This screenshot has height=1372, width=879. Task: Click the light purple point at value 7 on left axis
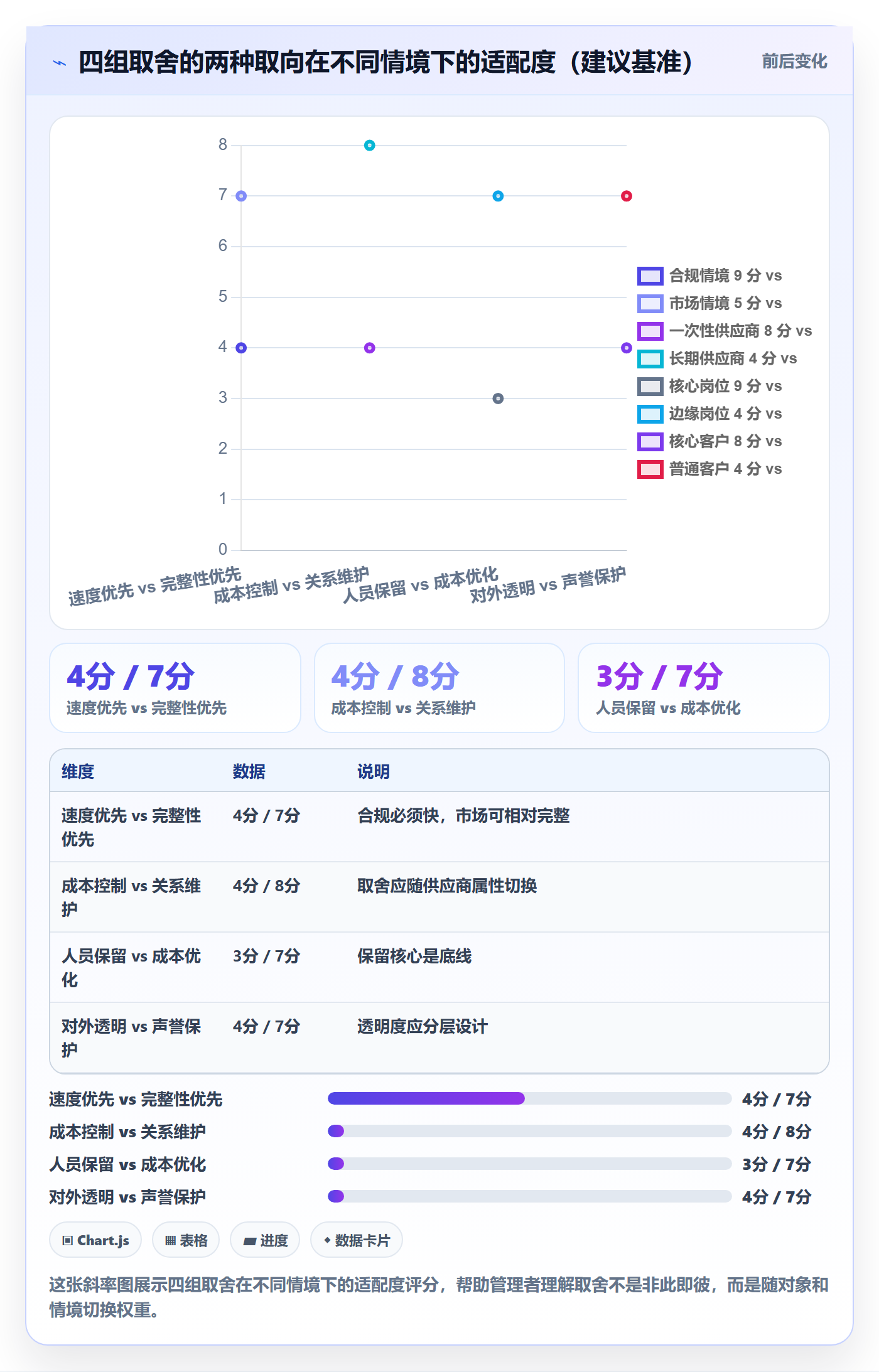point(241,196)
